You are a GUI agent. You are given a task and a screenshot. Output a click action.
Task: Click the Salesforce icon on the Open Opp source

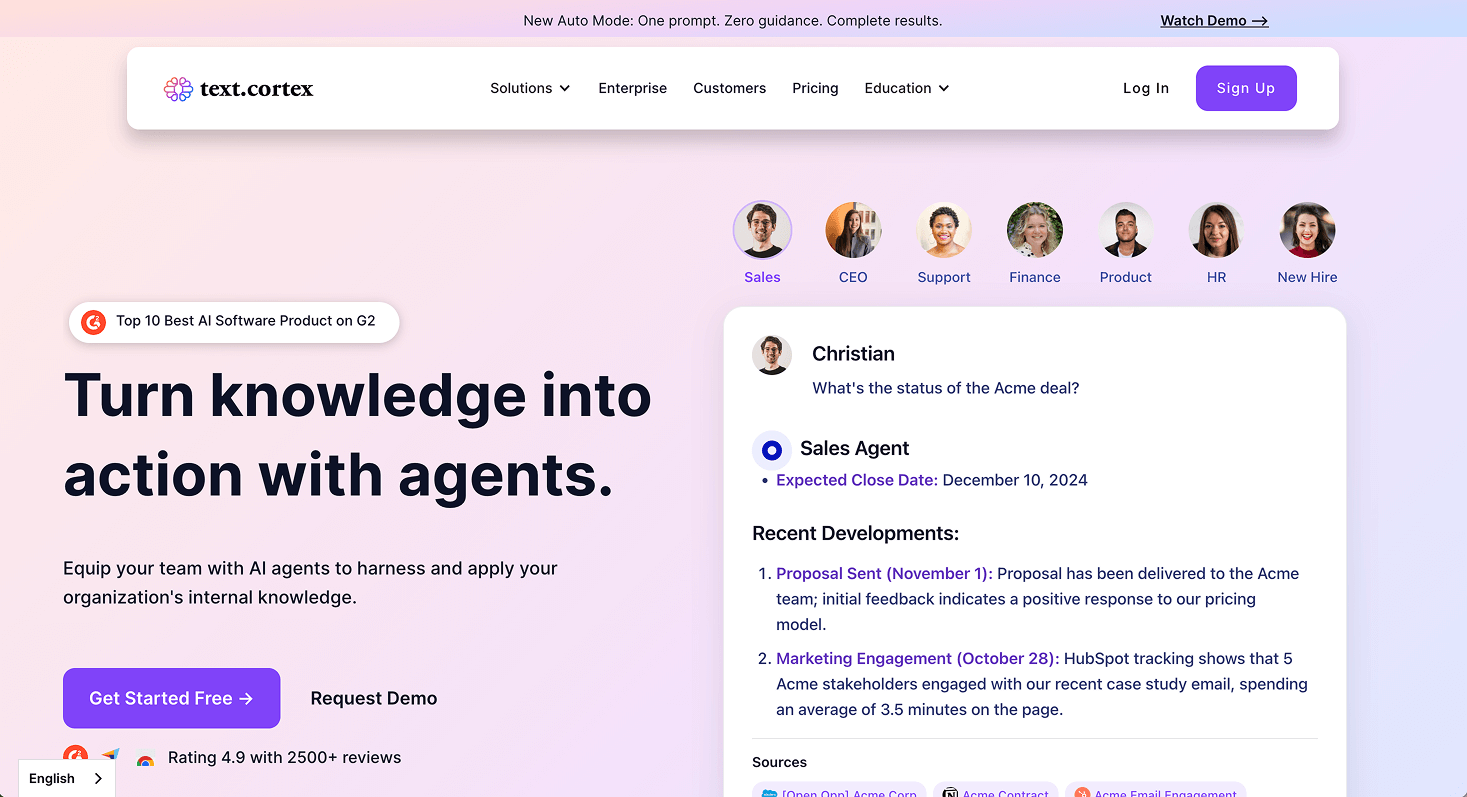point(769,792)
